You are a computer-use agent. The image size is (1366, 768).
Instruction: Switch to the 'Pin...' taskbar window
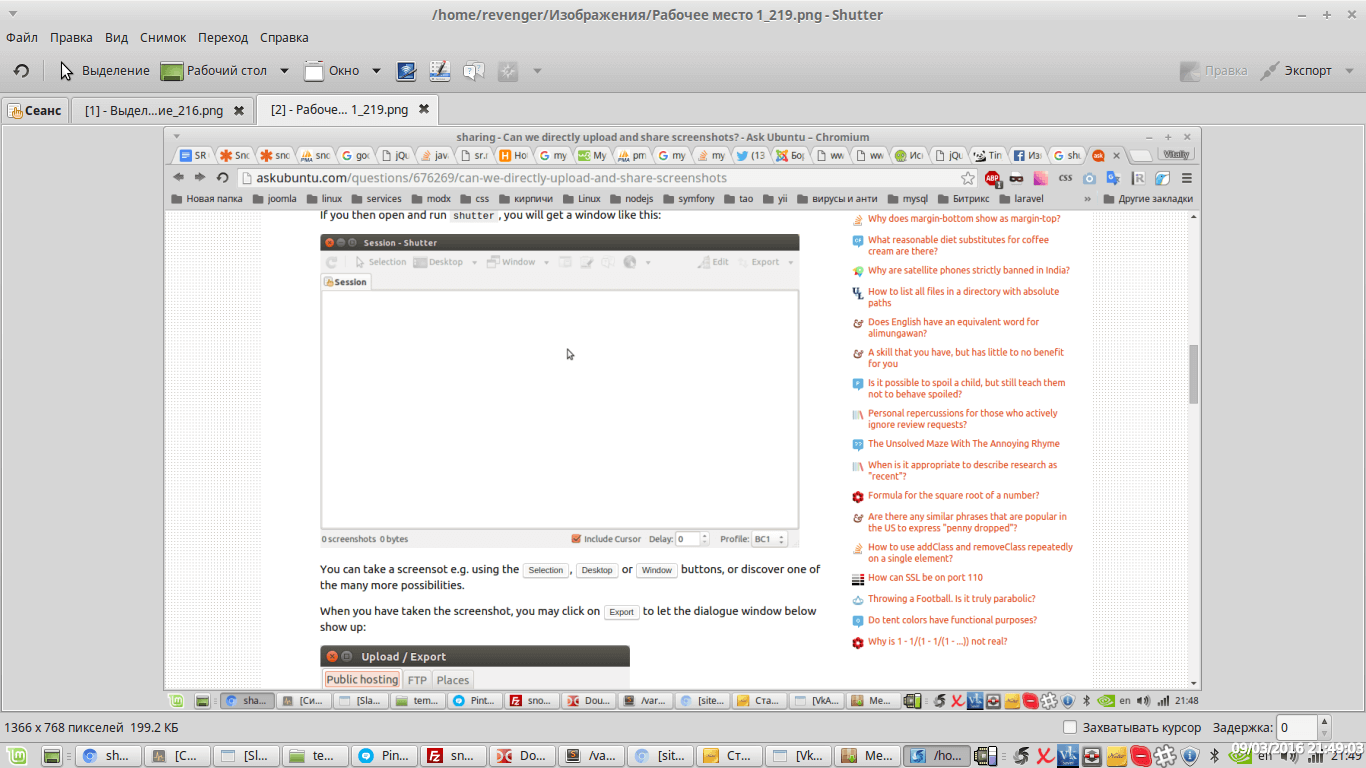coord(382,756)
